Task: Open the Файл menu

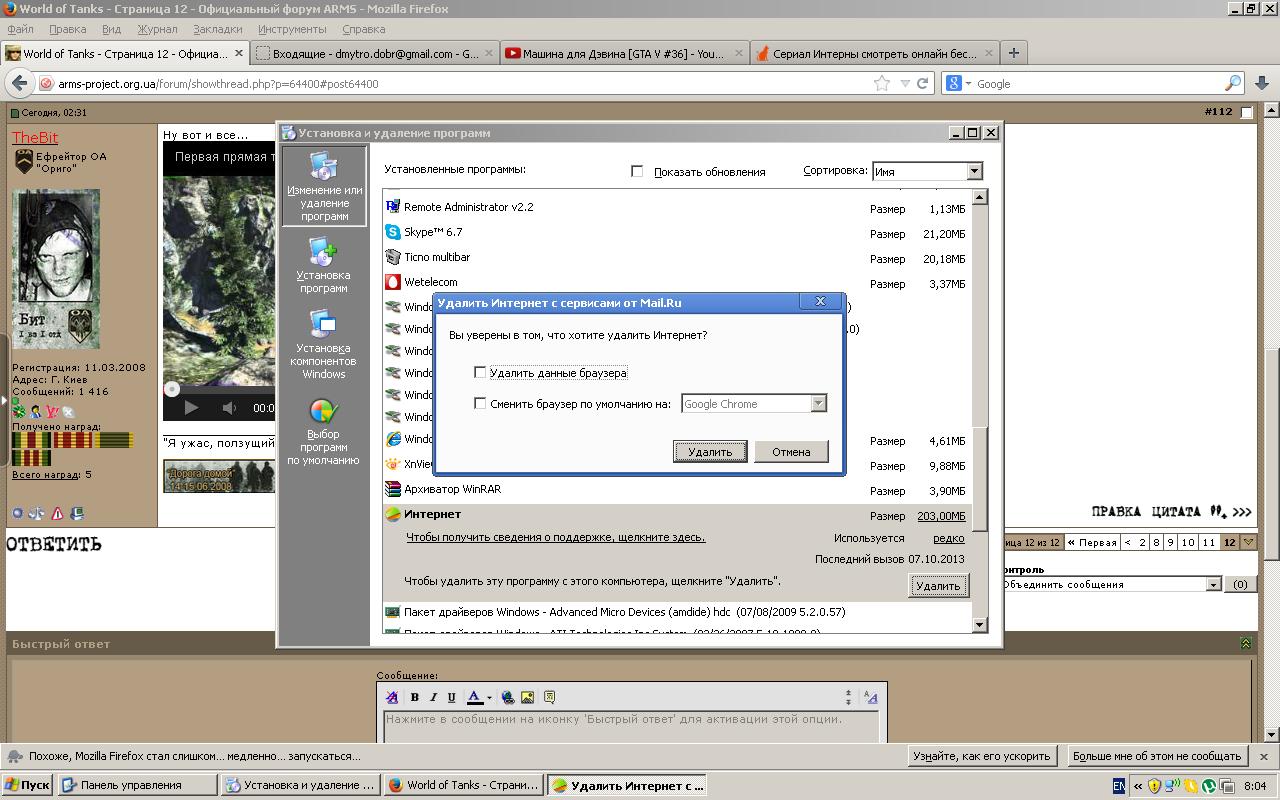Action: click(x=20, y=29)
